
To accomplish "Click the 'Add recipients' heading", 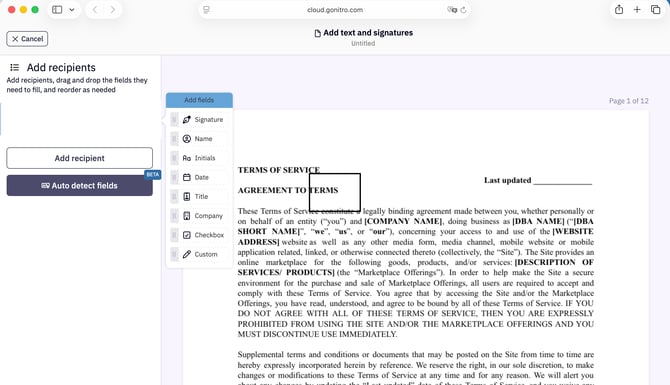I will 61,68.
